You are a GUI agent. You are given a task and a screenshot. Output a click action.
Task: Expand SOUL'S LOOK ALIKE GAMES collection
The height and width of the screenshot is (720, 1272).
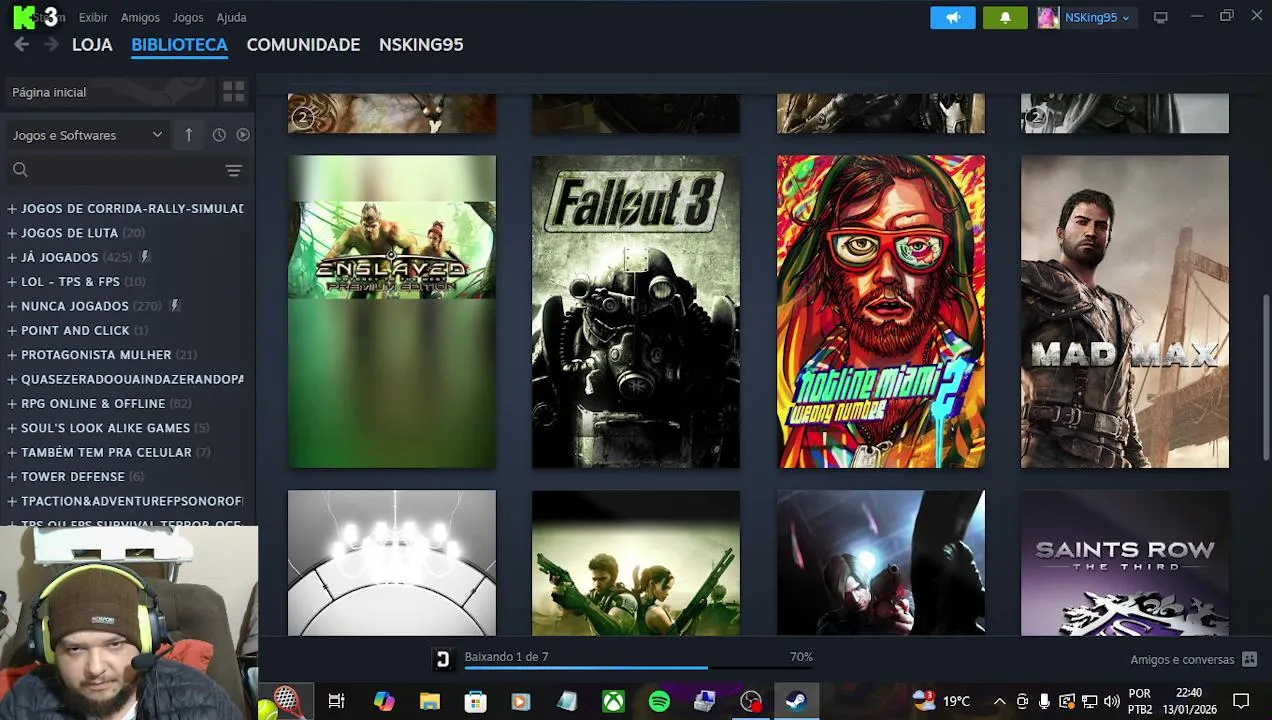[x=12, y=428]
